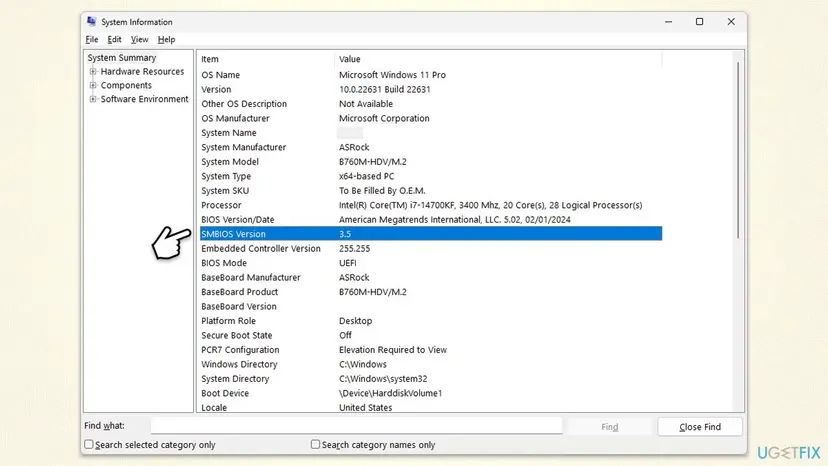Select the System Type row
This screenshot has height=466, width=828.
pyautogui.click(x=431, y=176)
